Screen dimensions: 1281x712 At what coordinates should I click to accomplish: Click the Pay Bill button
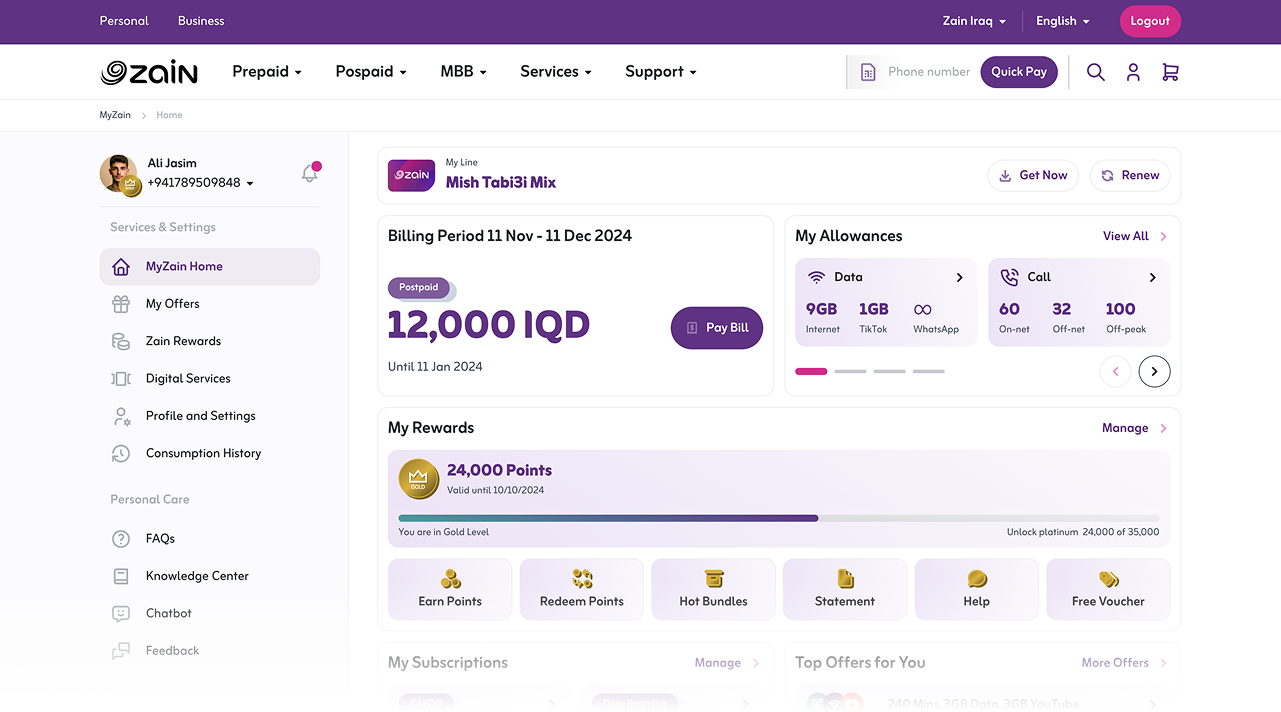(717, 328)
